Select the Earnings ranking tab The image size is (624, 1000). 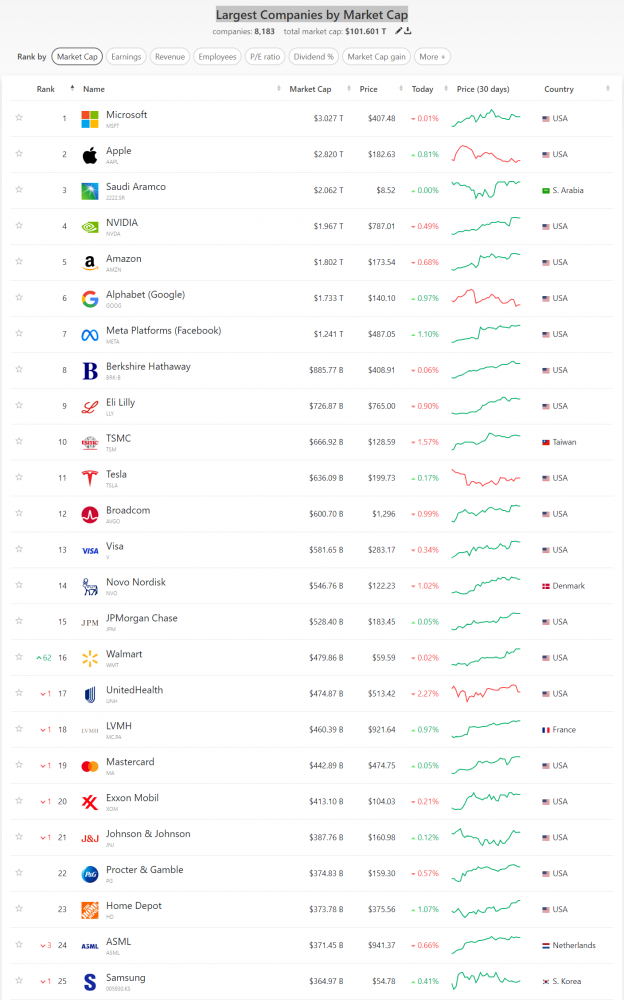[x=126, y=57]
